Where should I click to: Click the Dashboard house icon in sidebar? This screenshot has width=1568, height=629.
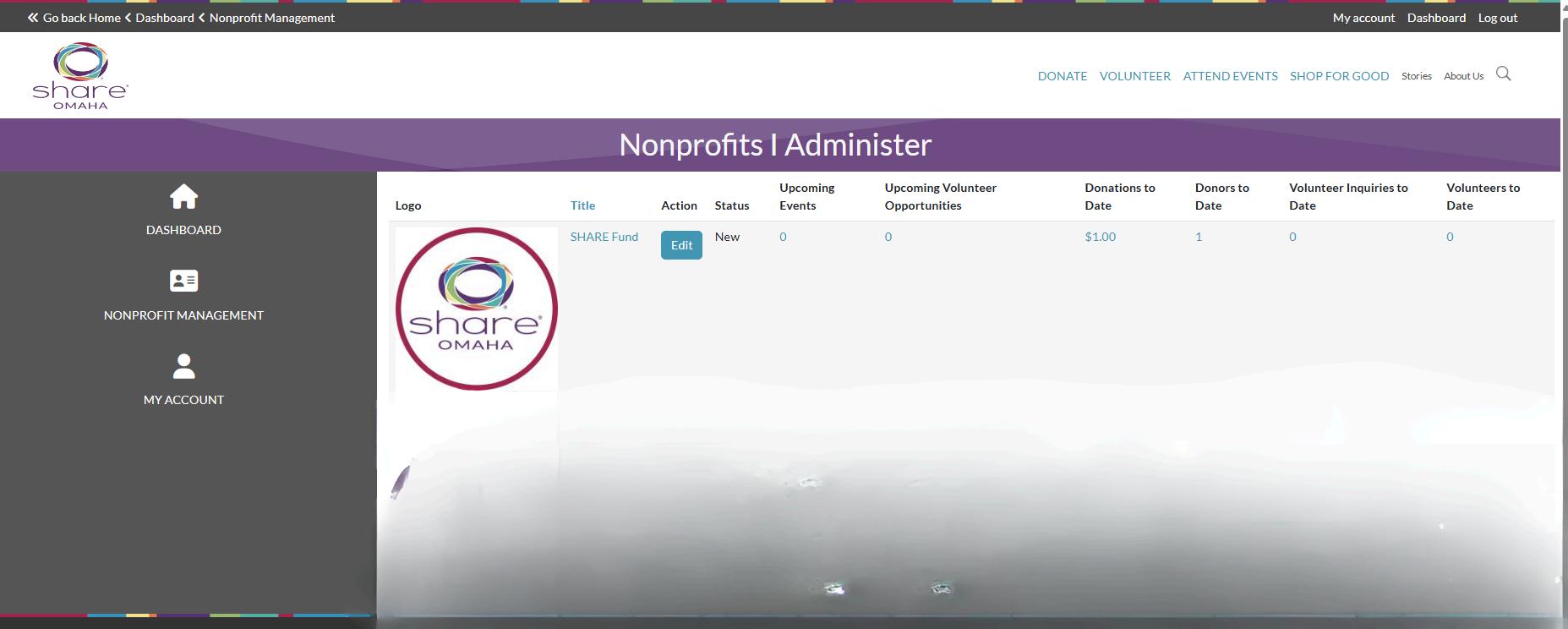click(x=183, y=197)
